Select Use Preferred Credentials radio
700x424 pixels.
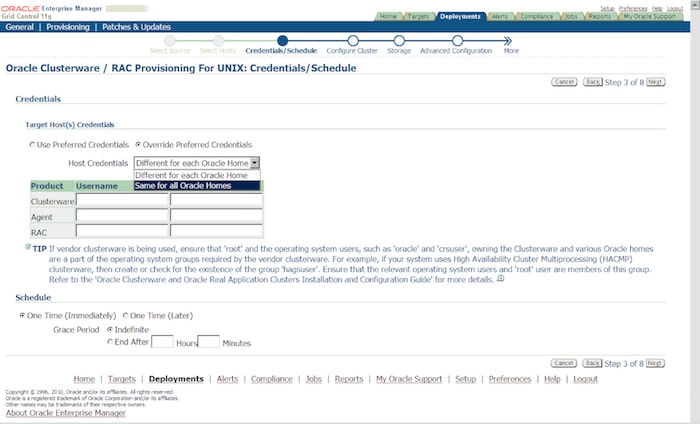tap(32, 145)
